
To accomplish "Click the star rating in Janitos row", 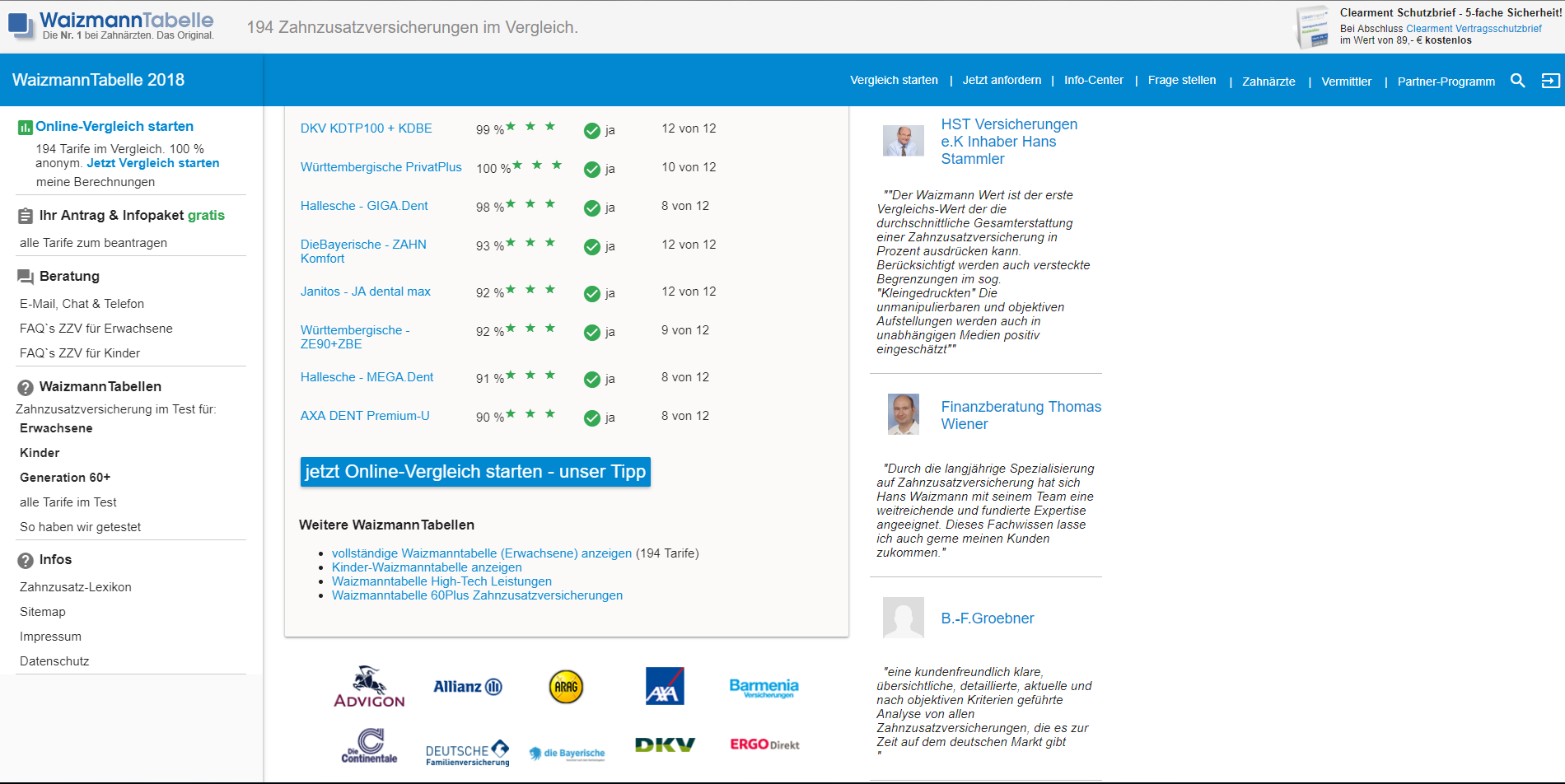I will click(530, 289).
